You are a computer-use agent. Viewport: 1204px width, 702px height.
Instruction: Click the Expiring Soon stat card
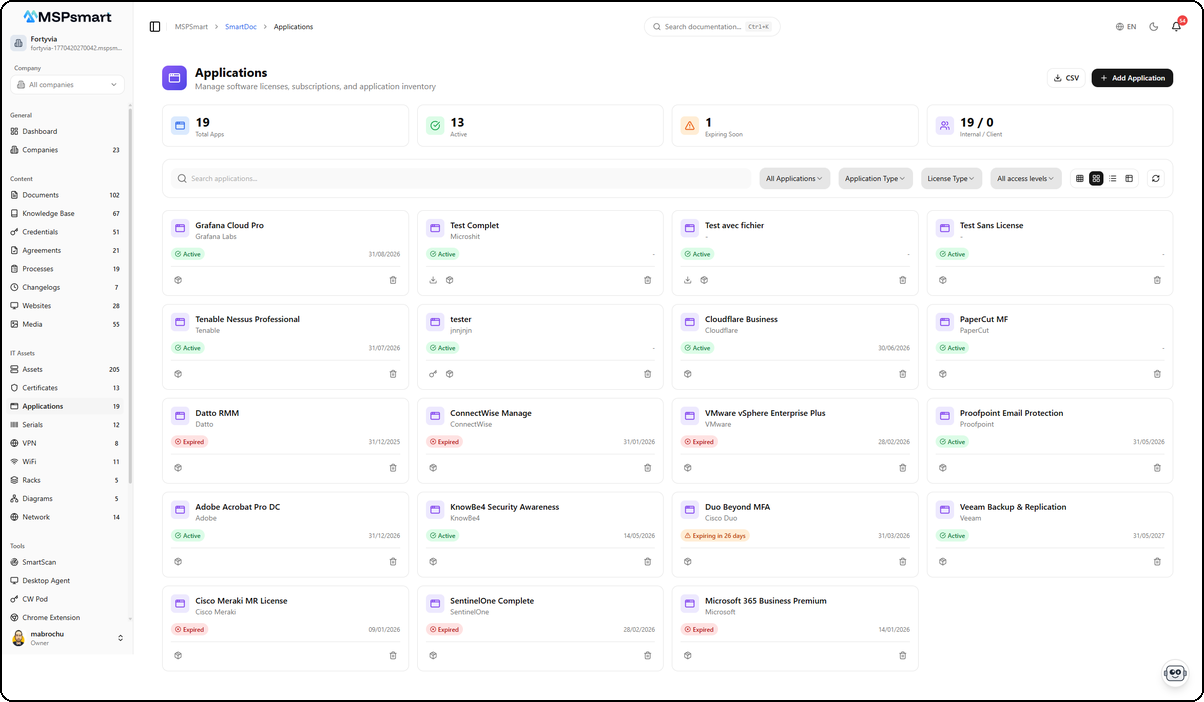[795, 126]
